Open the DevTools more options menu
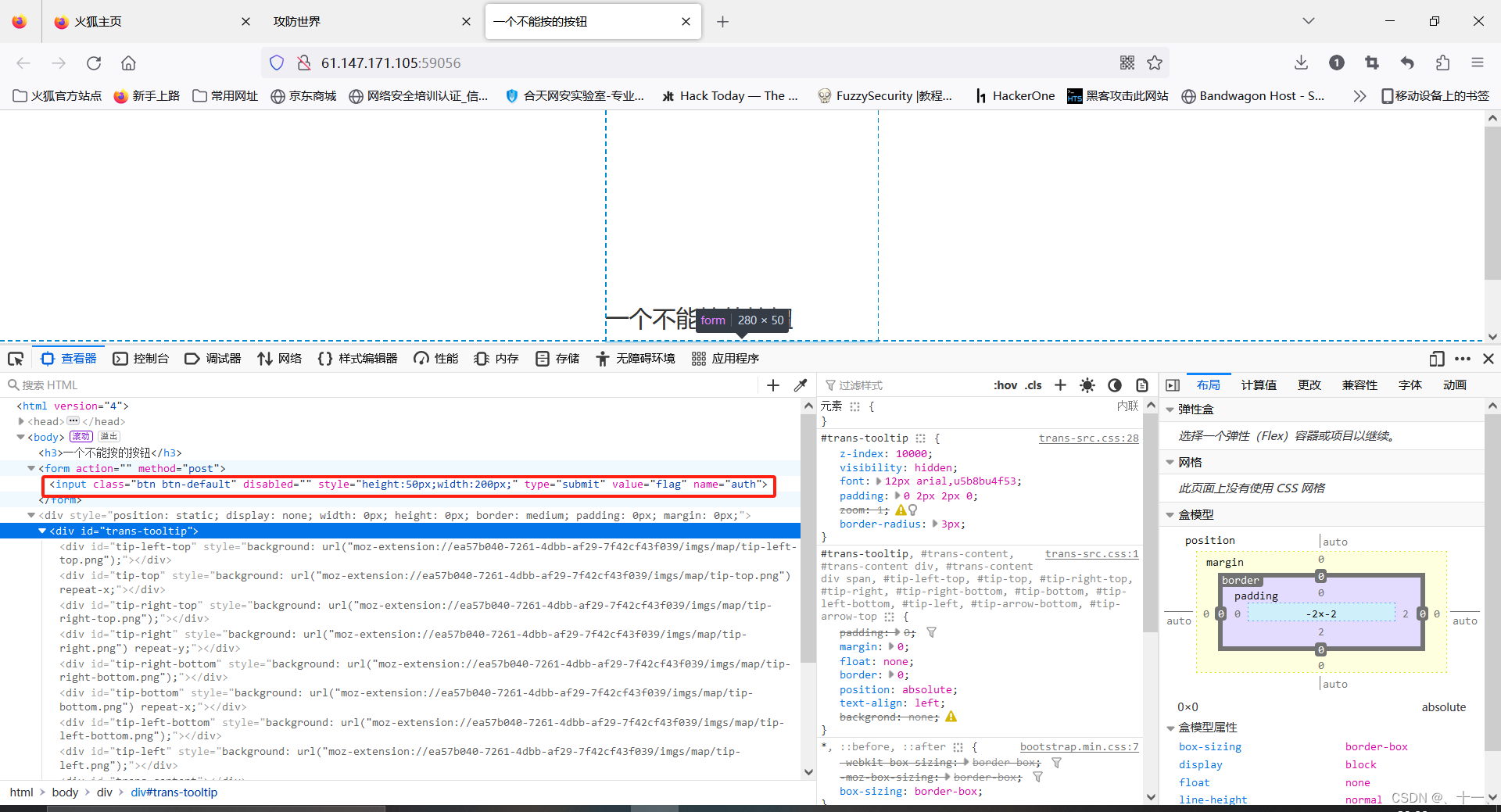The image size is (1501, 812). tap(1463, 359)
